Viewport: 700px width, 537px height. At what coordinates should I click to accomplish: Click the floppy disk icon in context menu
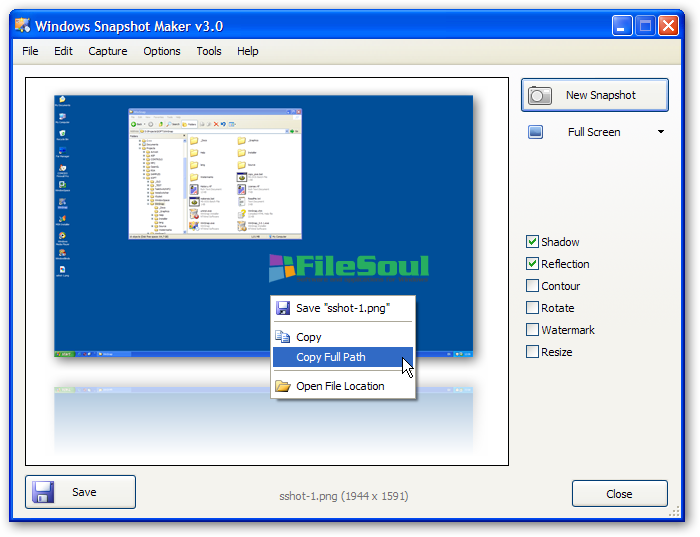[x=283, y=308]
